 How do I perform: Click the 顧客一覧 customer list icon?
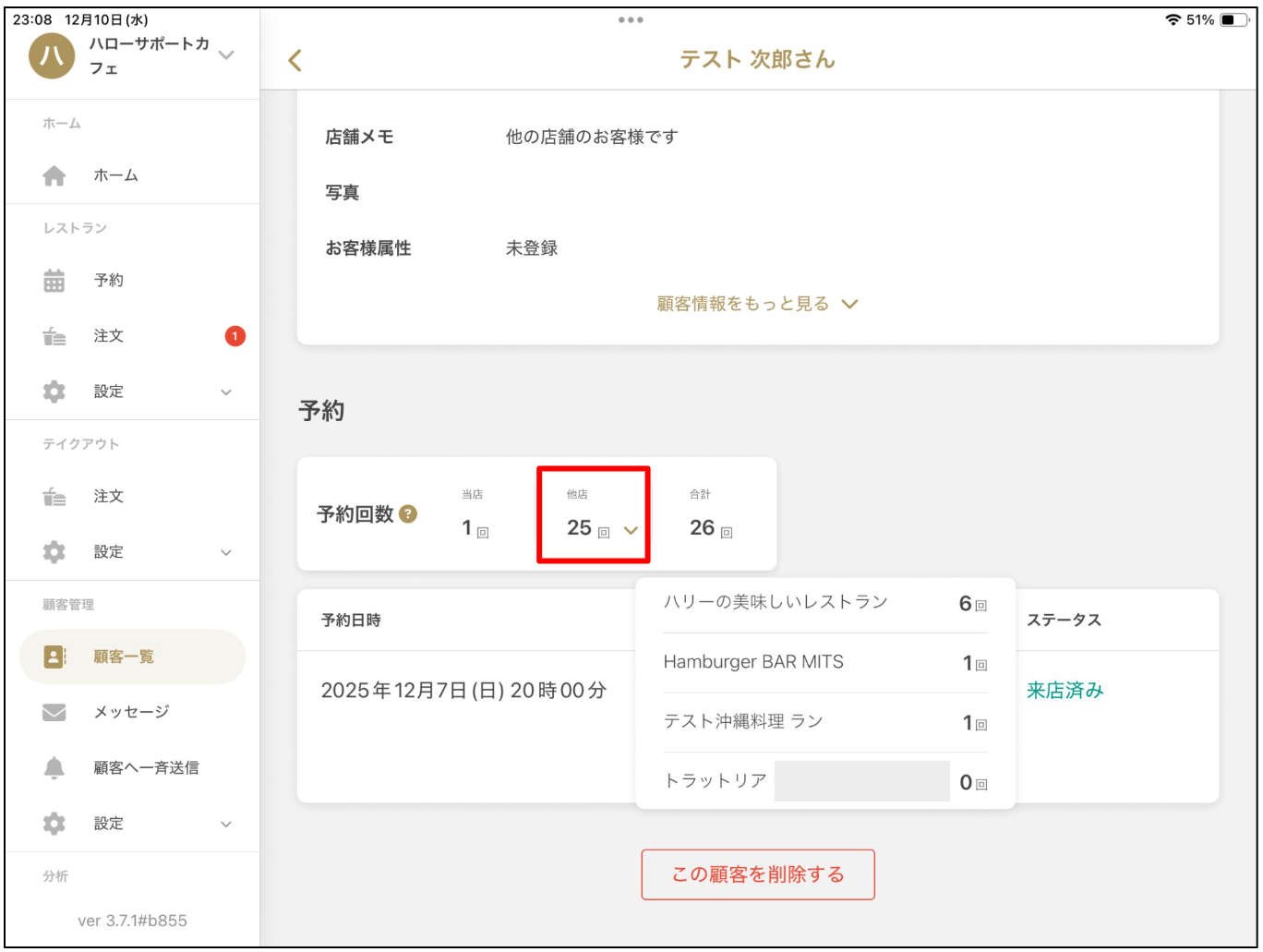[54, 656]
